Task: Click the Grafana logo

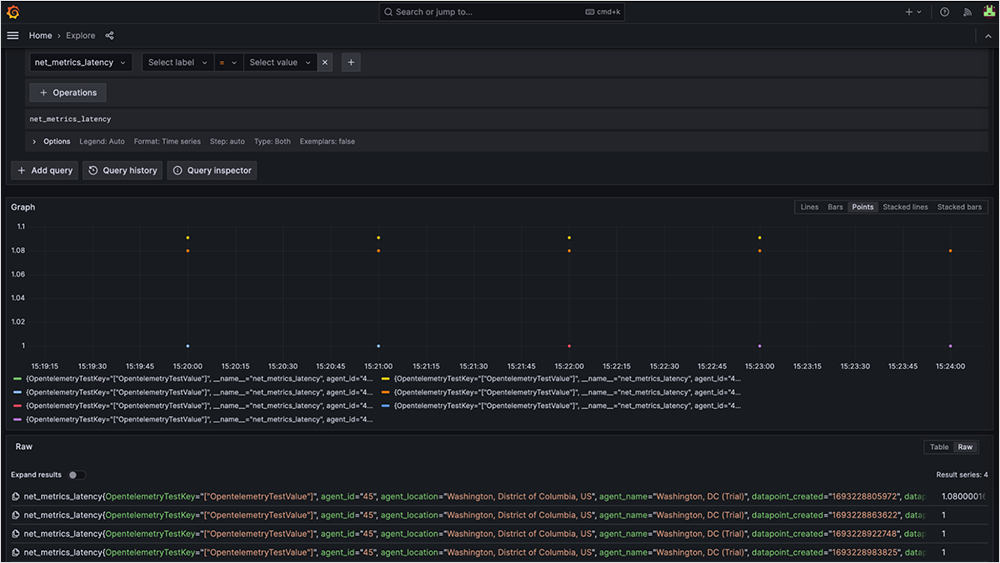Action: (13, 12)
